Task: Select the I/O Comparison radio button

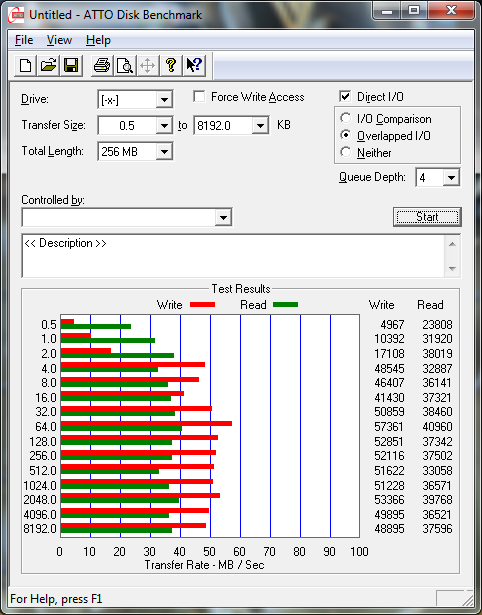Action: (346, 118)
